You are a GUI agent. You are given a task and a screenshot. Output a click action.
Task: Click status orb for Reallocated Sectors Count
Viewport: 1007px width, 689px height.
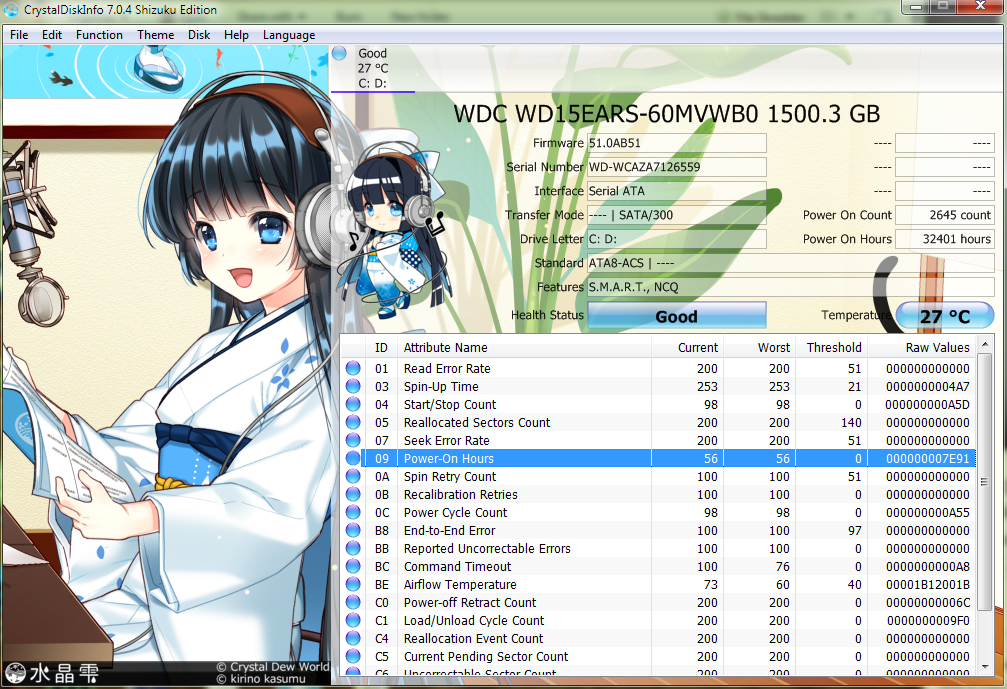pos(353,422)
